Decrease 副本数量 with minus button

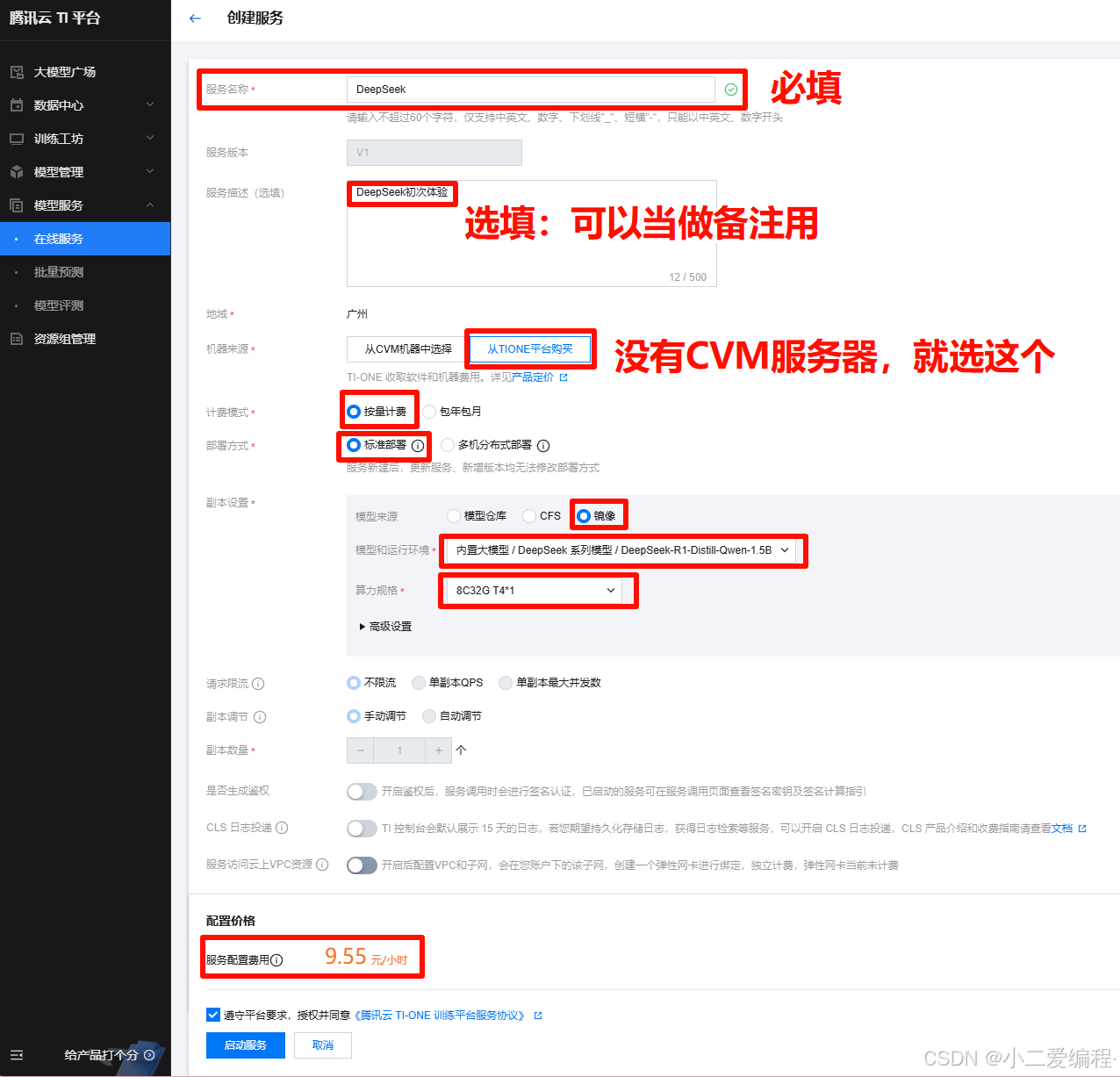[360, 750]
